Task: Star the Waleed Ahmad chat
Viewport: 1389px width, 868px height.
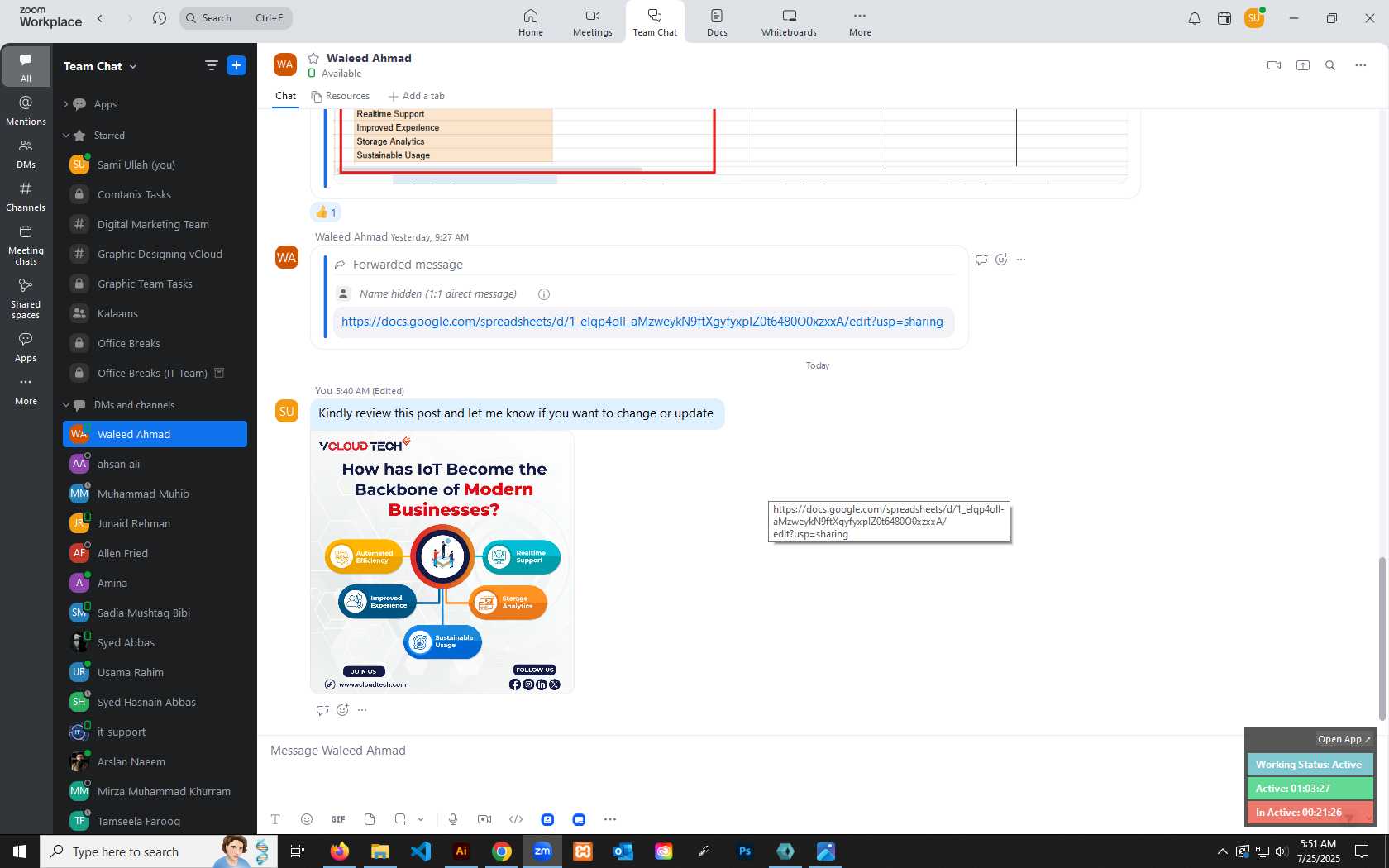Action: [313, 58]
